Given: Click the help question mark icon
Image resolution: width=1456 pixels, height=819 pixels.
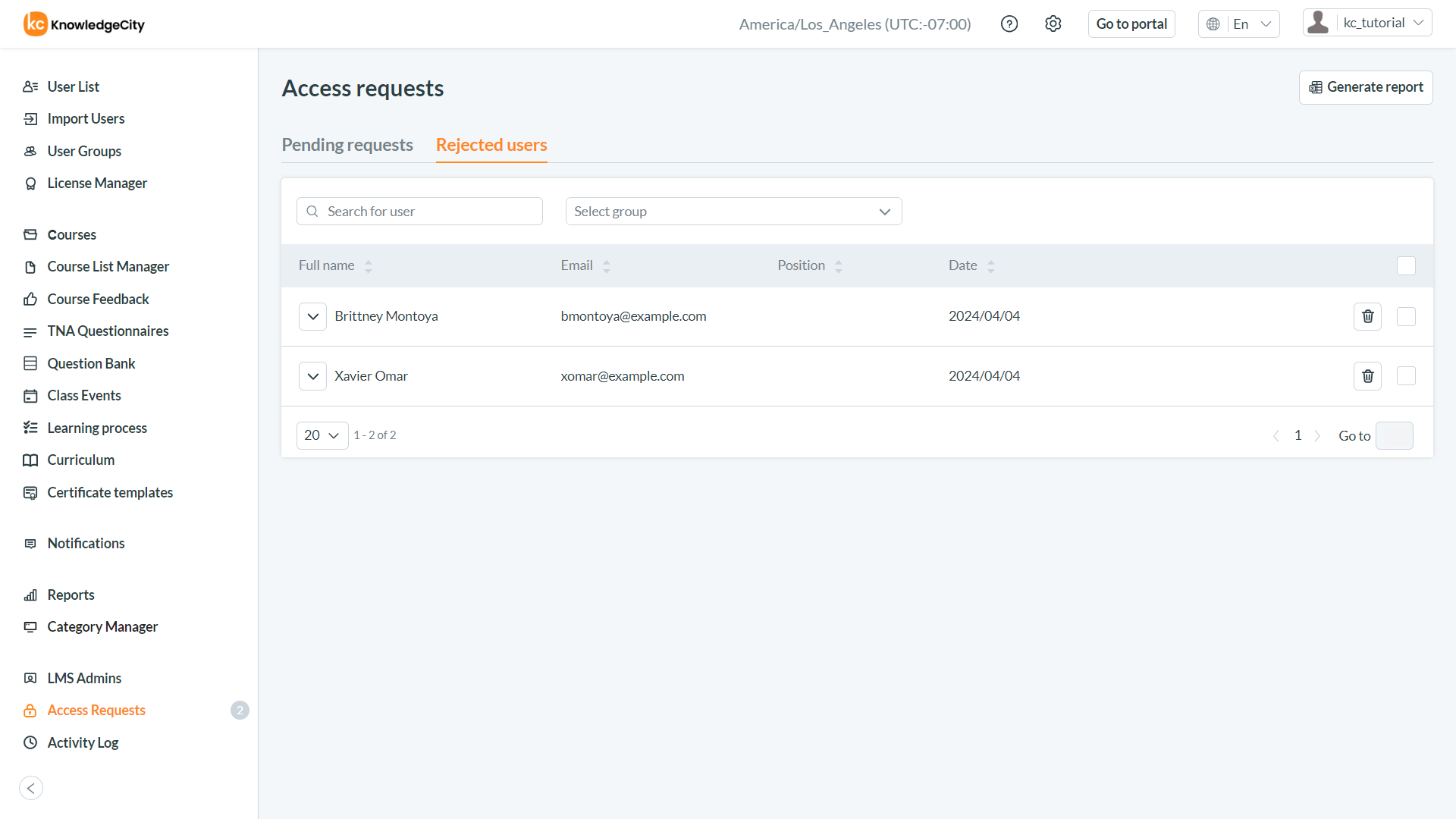Looking at the screenshot, I should pyautogui.click(x=1009, y=24).
